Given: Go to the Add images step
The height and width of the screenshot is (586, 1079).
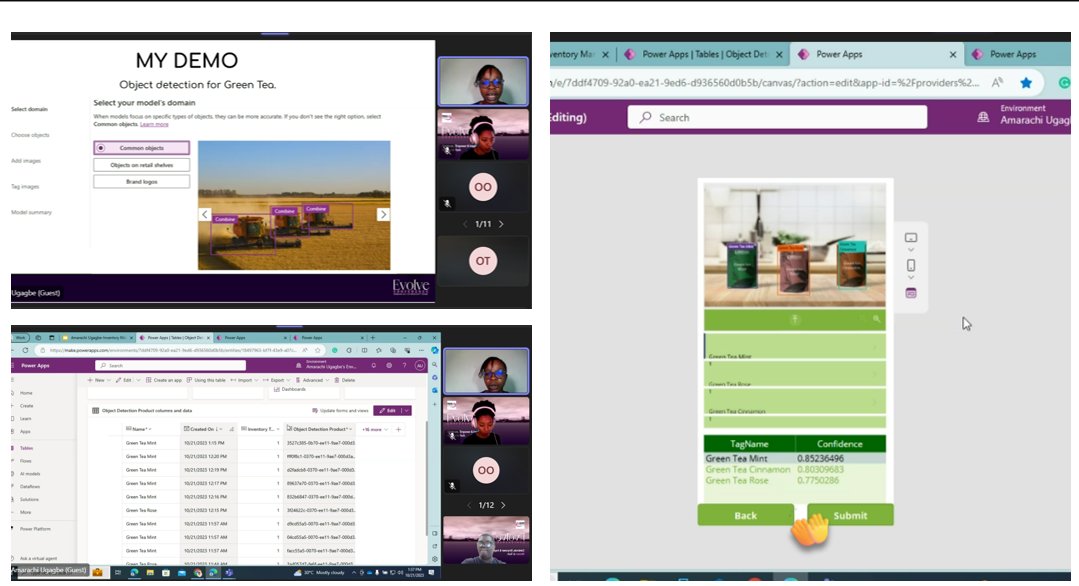Looking at the screenshot, I should (x=26, y=161).
